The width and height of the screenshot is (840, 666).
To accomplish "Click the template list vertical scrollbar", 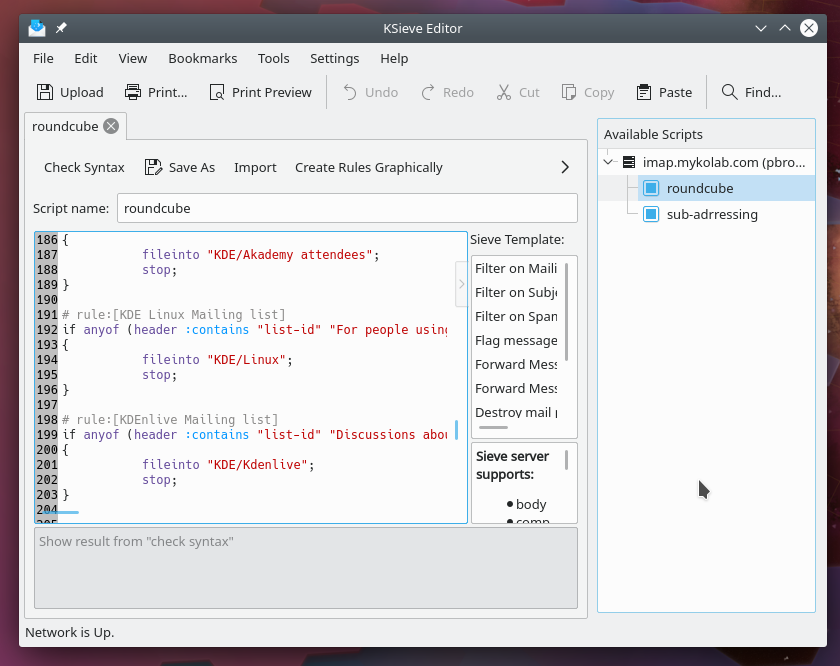I will 567,310.
